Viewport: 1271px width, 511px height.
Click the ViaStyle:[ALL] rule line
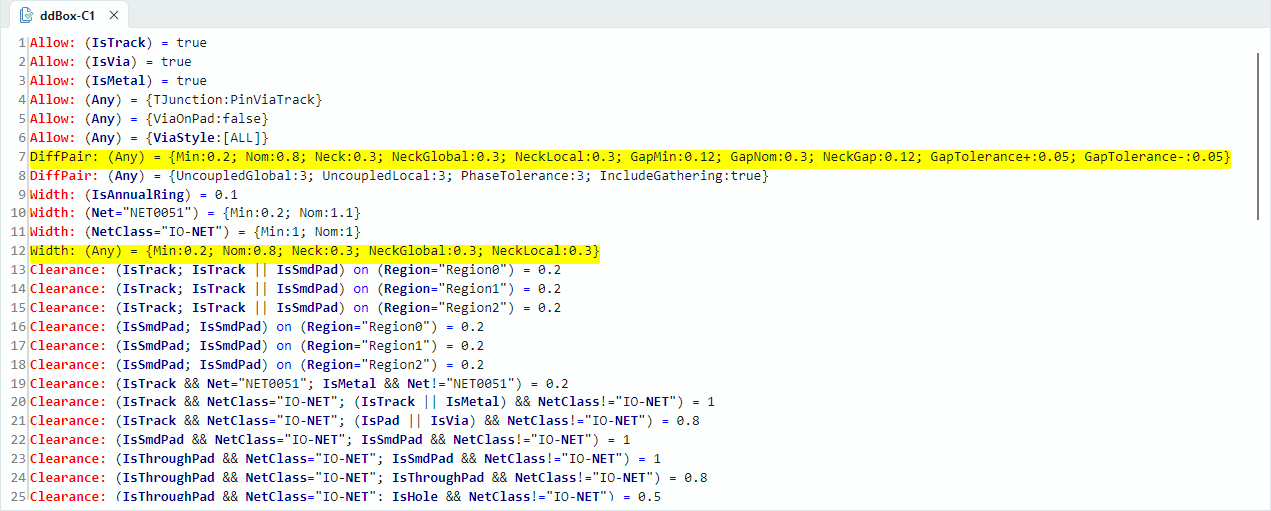click(149, 138)
